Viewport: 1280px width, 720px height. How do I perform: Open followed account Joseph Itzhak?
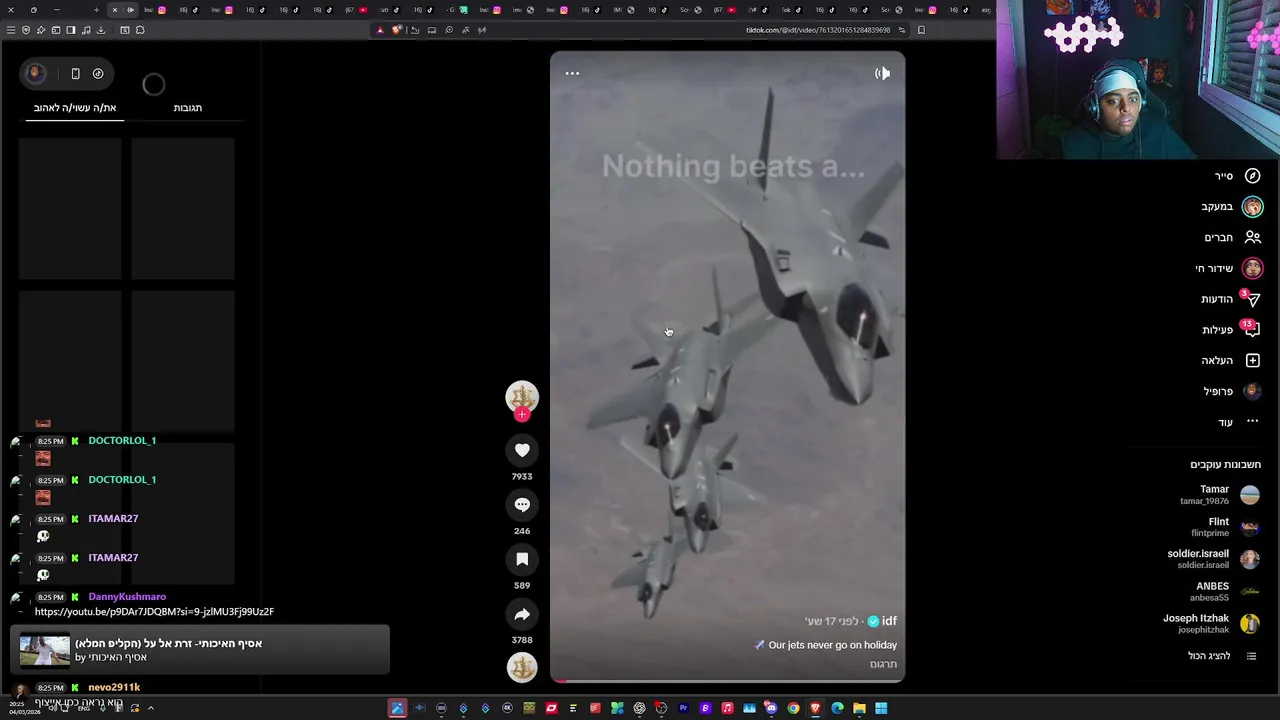pos(1211,623)
